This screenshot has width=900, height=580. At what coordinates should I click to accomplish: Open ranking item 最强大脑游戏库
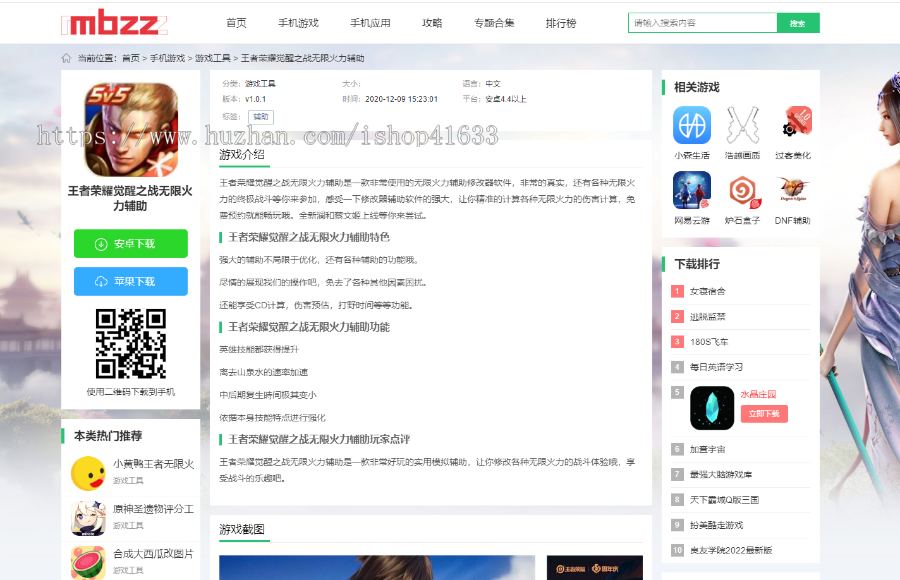point(720,474)
